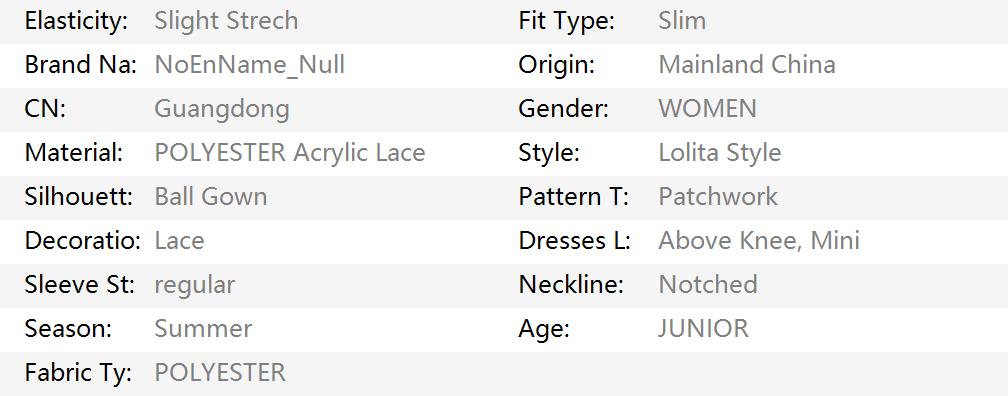Click the Neckline label

(x=571, y=284)
